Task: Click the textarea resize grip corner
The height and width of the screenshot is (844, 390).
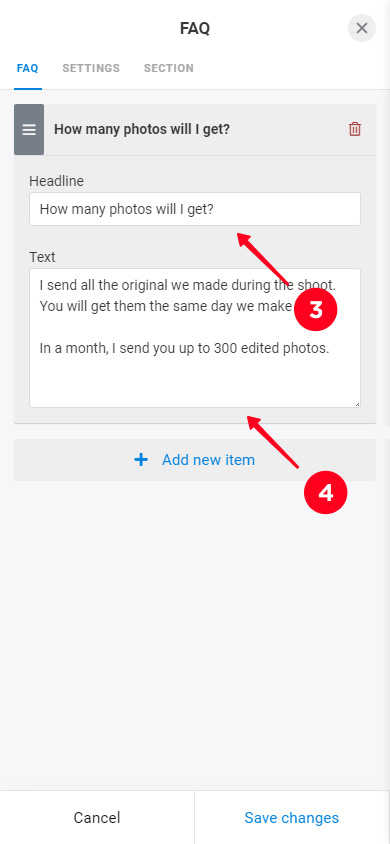Action: tap(357, 404)
